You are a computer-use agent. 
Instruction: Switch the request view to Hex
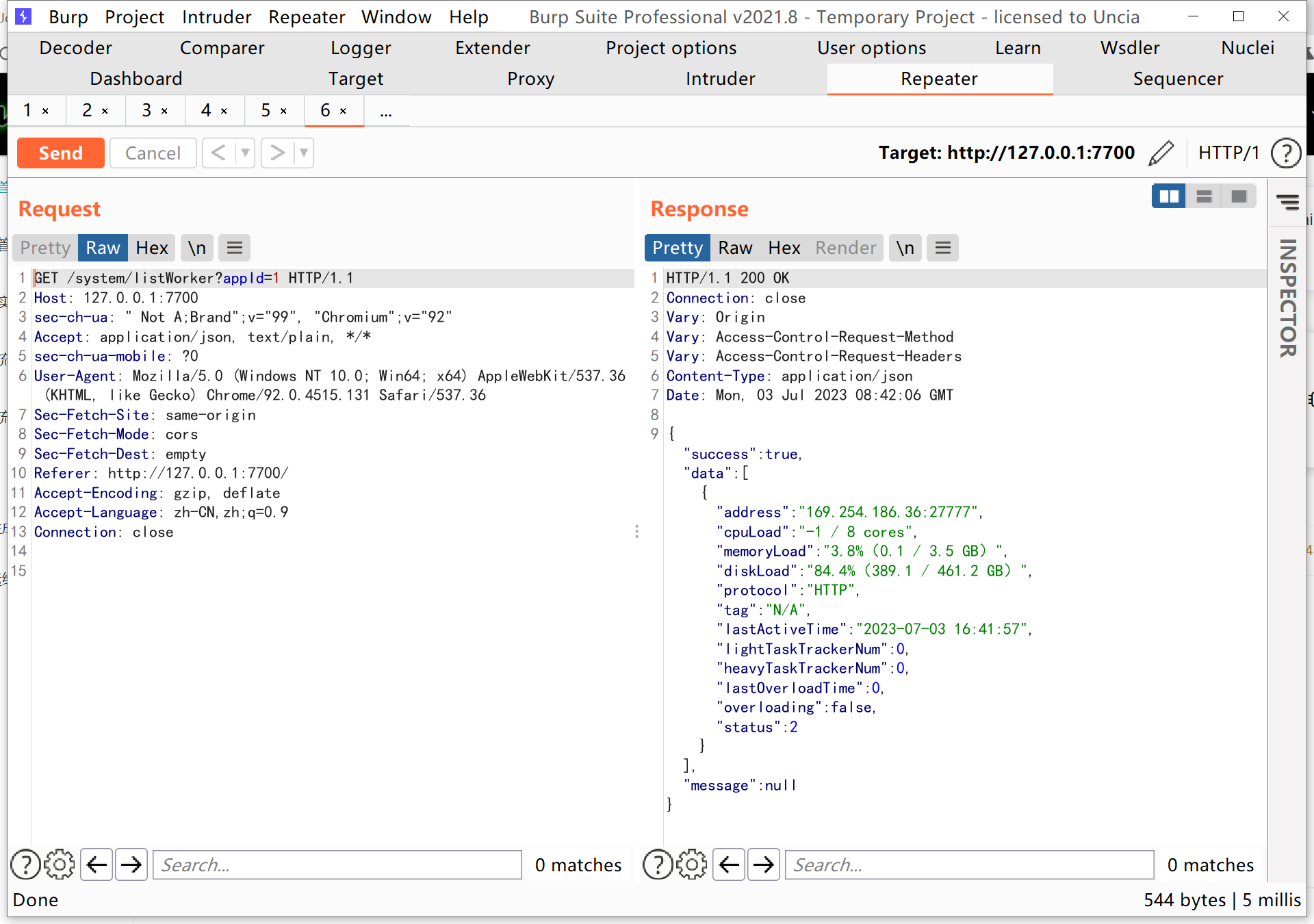(x=152, y=248)
